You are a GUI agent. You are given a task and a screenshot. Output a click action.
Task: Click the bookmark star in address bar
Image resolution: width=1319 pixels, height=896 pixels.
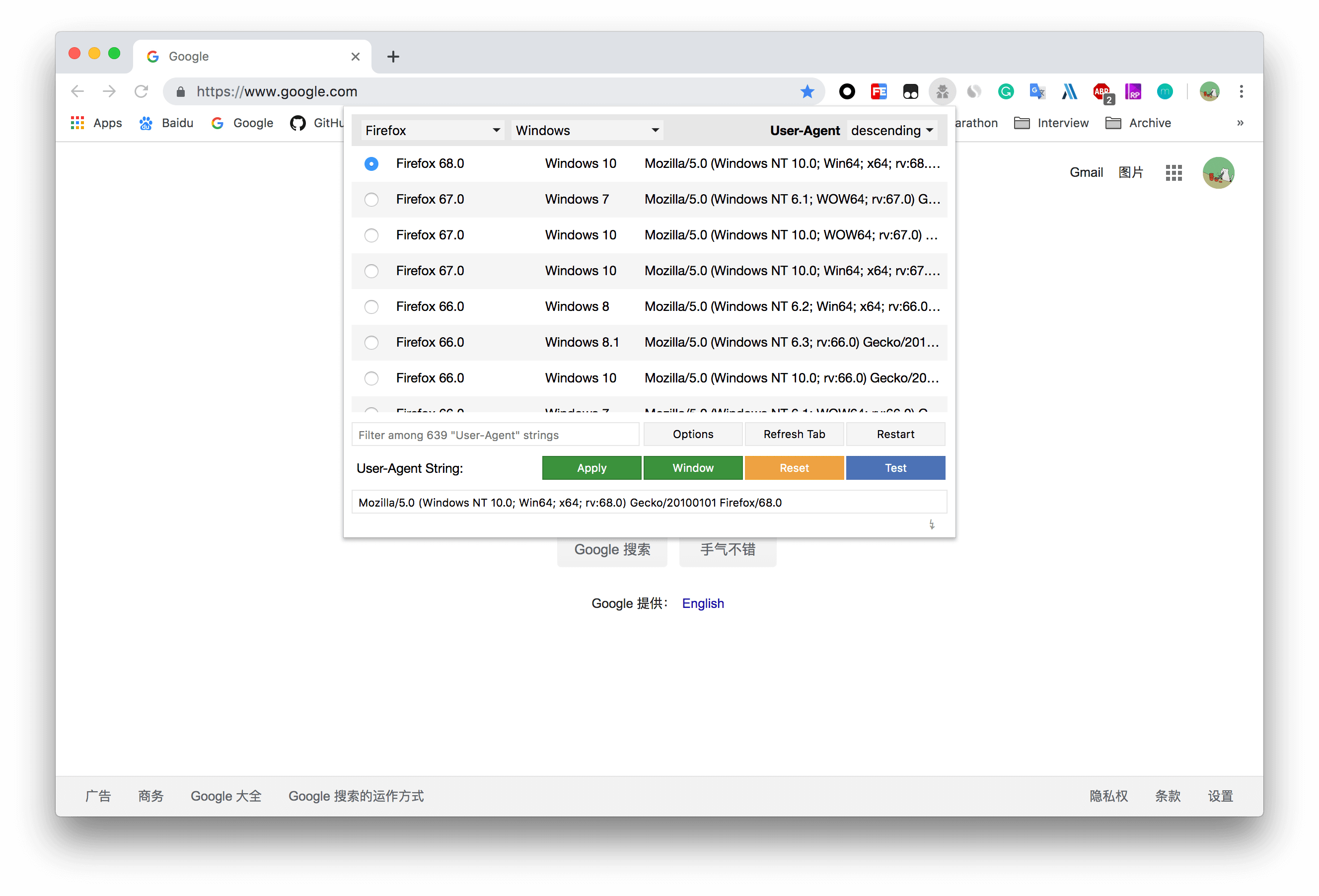(x=807, y=91)
